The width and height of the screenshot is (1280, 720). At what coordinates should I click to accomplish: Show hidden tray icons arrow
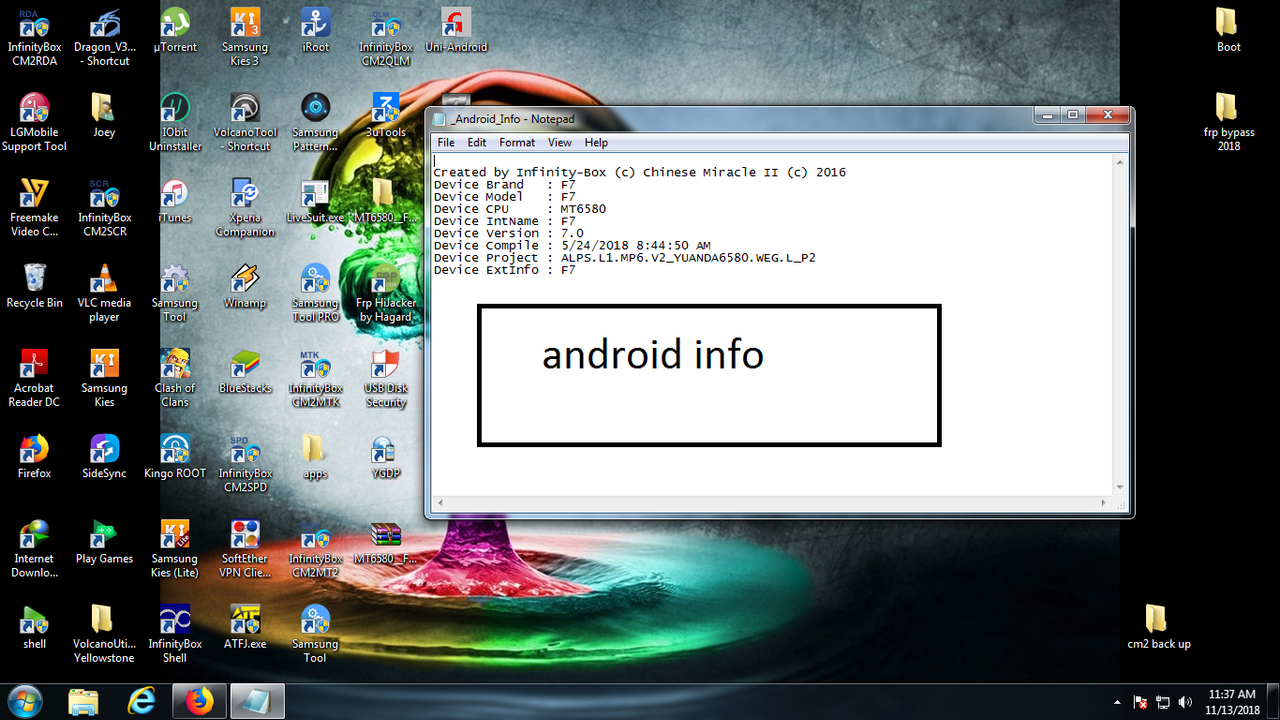pyautogui.click(x=1117, y=702)
